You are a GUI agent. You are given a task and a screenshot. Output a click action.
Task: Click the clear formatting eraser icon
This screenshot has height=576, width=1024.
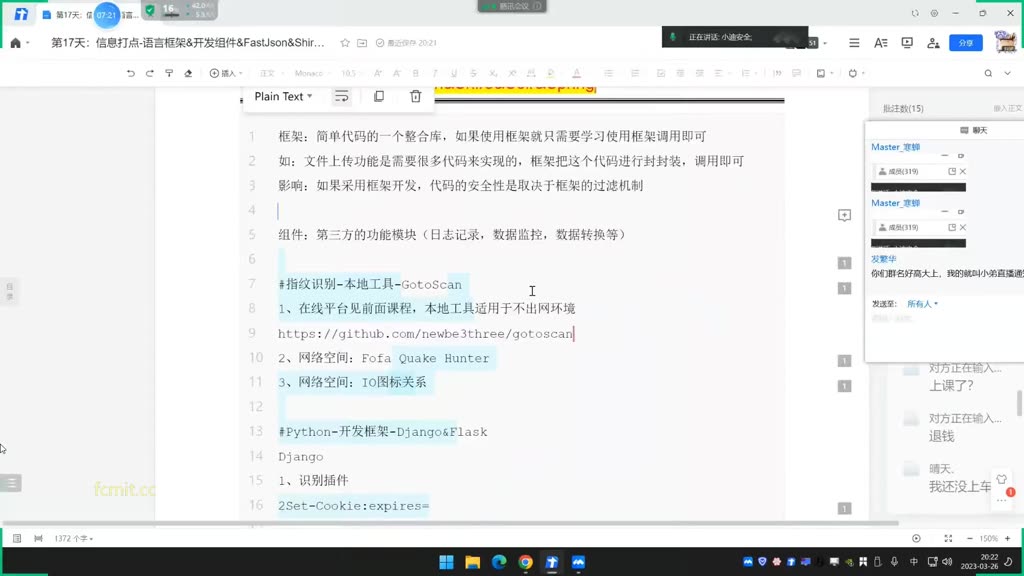[188, 73]
